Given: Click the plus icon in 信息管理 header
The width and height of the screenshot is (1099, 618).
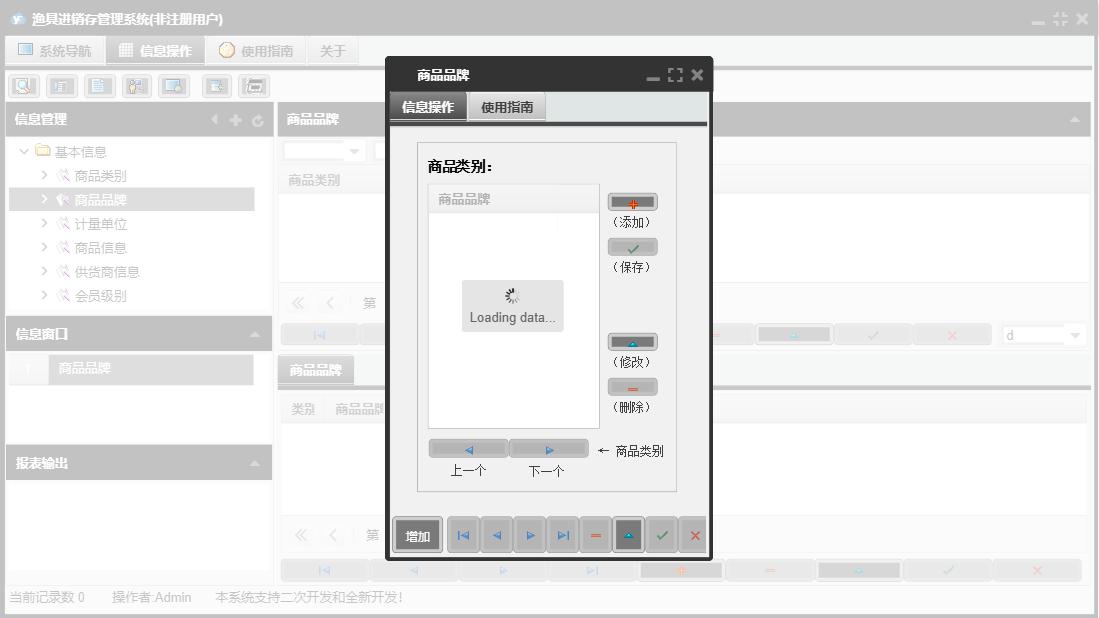Looking at the screenshot, I should (x=236, y=121).
